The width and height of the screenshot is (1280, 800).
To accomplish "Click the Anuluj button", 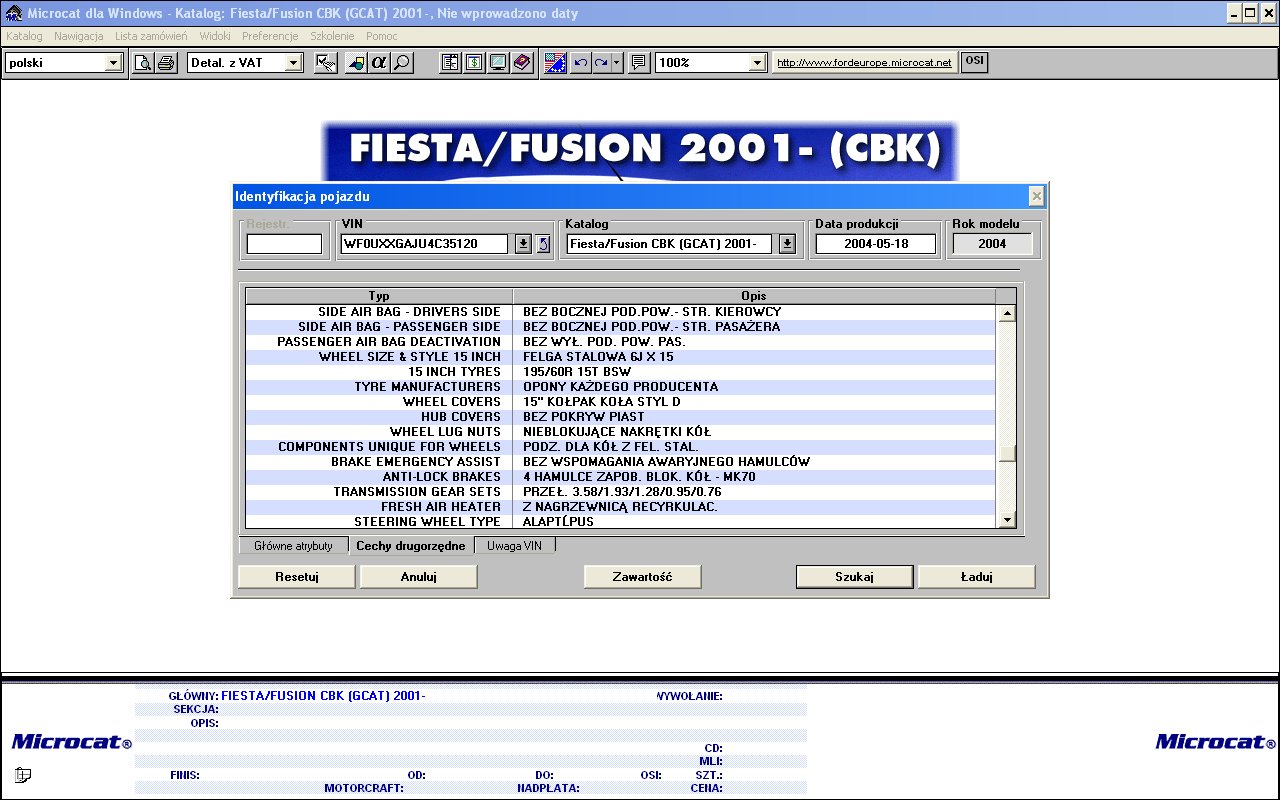I will coord(419,577).
